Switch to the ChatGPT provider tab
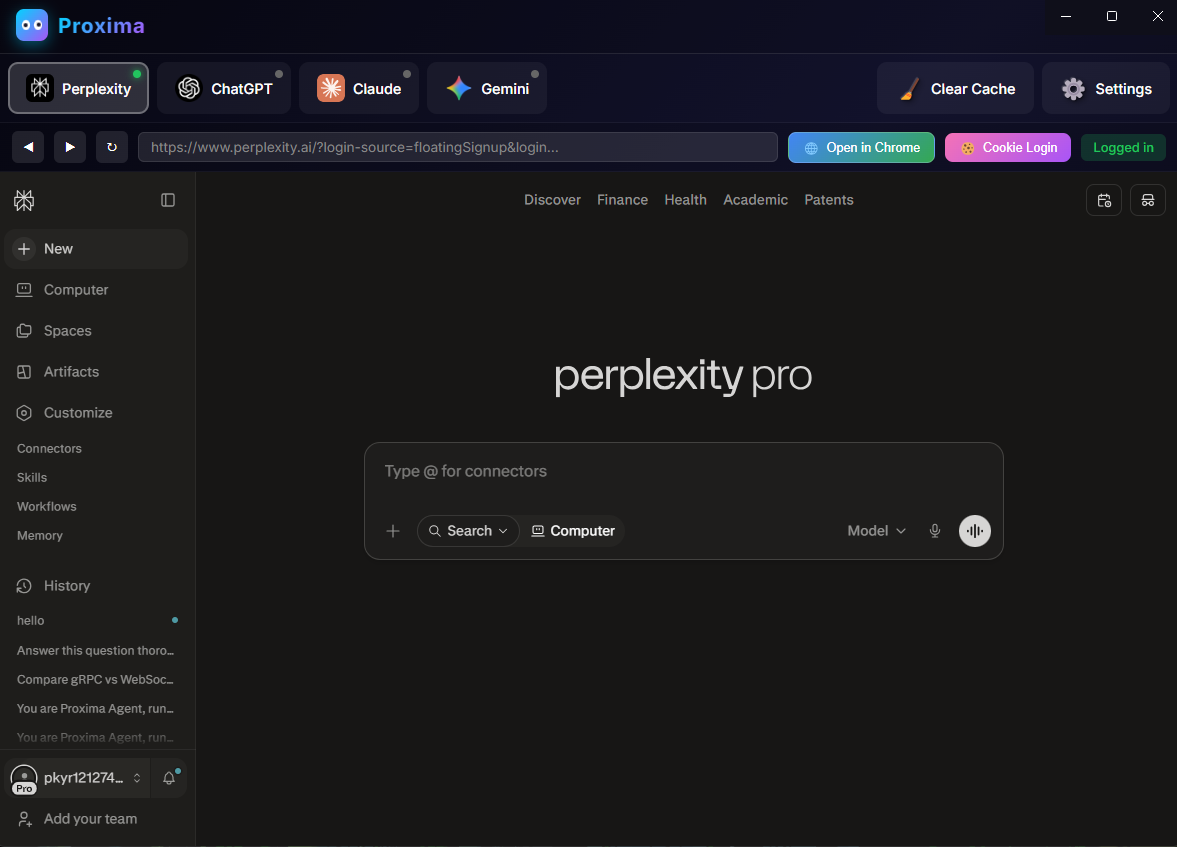This screenshot has height=847, width=1177. 224,89
